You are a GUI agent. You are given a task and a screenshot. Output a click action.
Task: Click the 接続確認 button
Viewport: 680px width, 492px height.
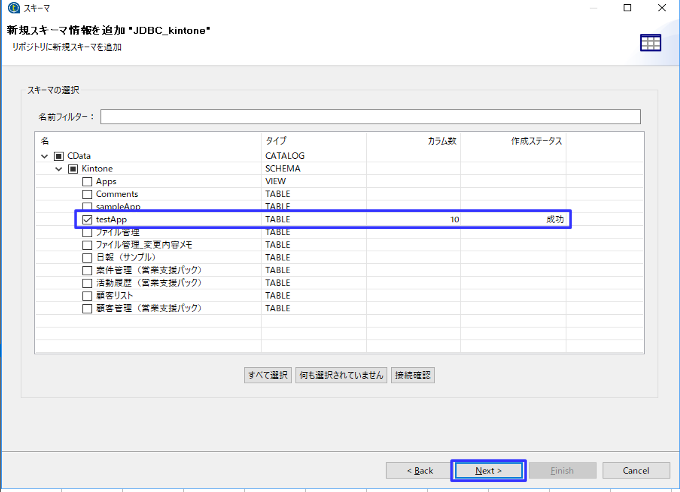[413, 375]
